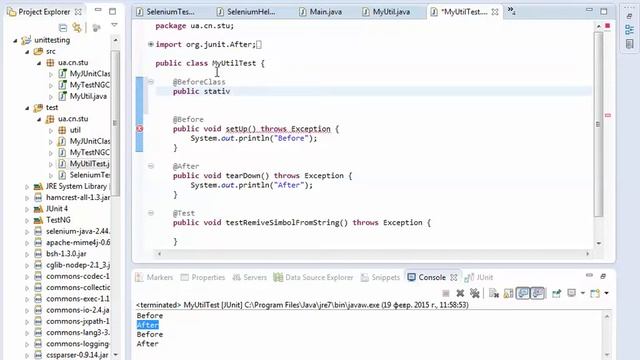
Task: Click the error marker beside setUp line
Action: (140, 129)
